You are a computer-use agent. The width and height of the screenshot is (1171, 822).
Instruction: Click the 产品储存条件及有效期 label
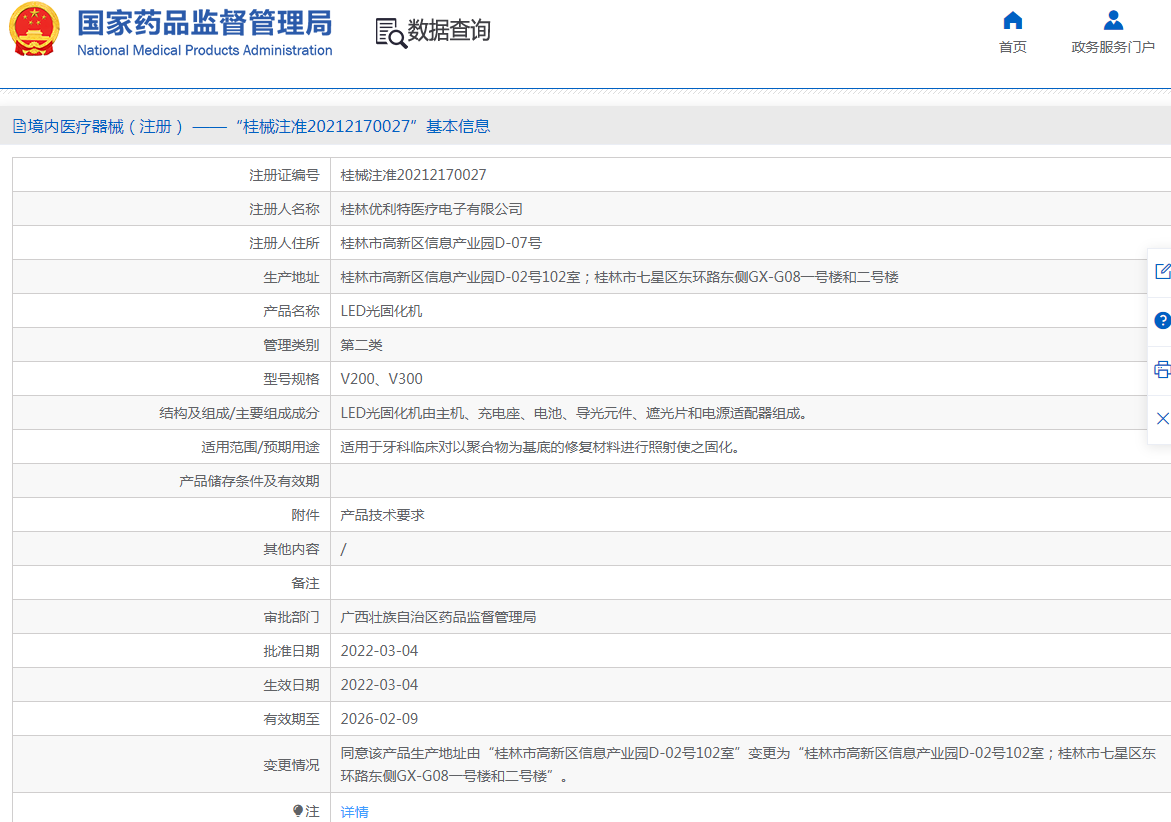click(x=249, y=481)
